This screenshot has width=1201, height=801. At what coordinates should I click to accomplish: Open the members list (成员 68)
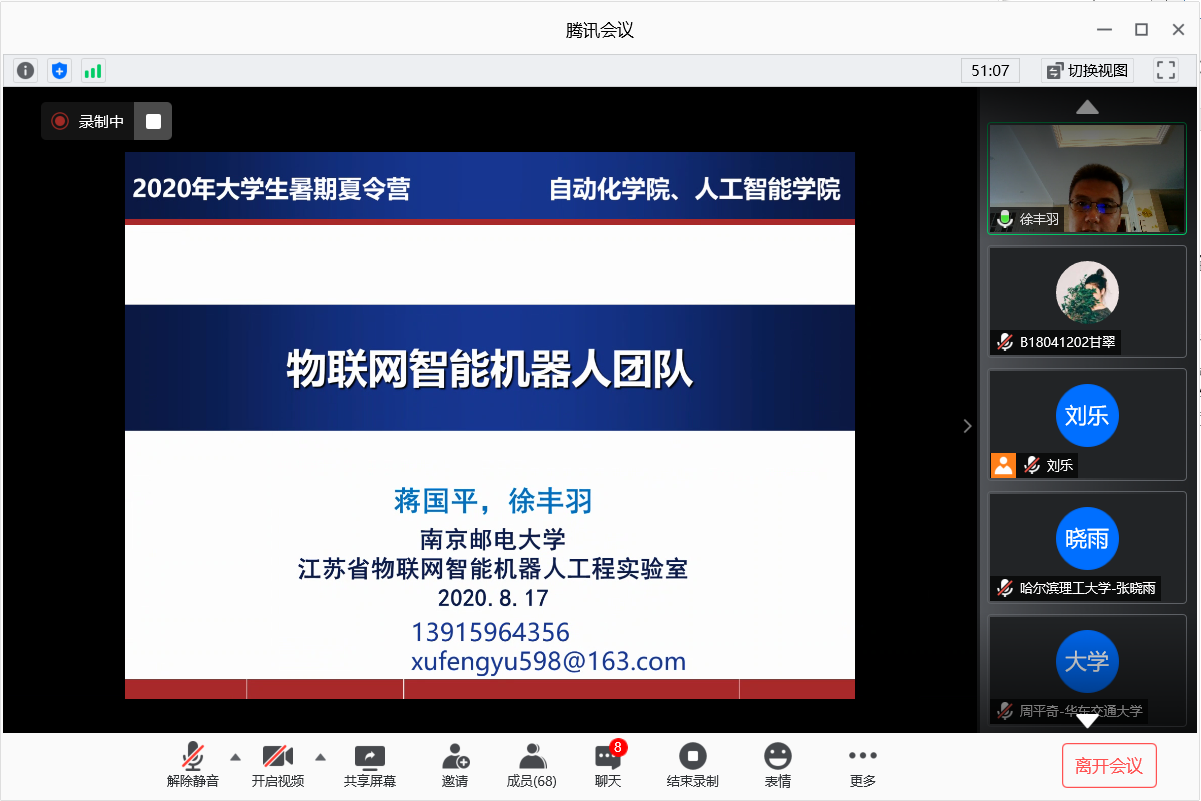tap(532, 766)
